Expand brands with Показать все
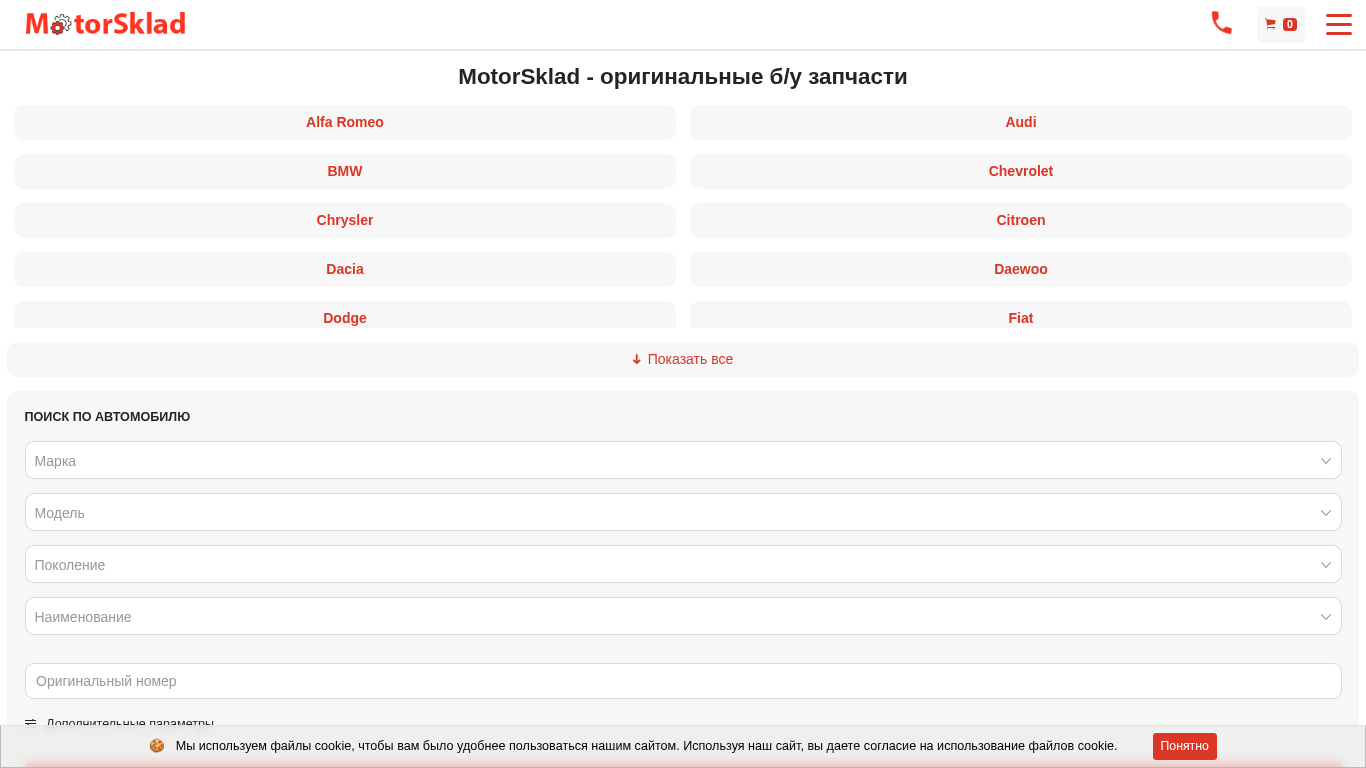 (683, 359)
